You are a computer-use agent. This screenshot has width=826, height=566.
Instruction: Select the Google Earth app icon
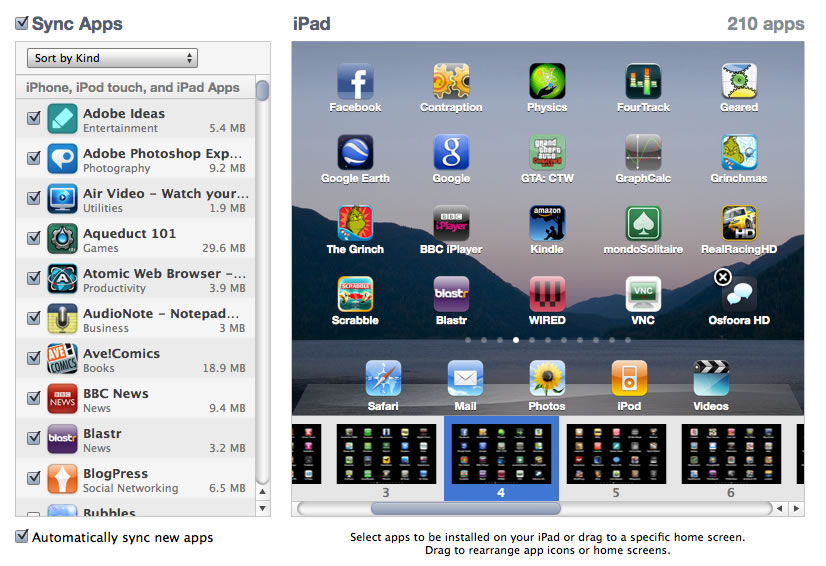pos(355,152)
